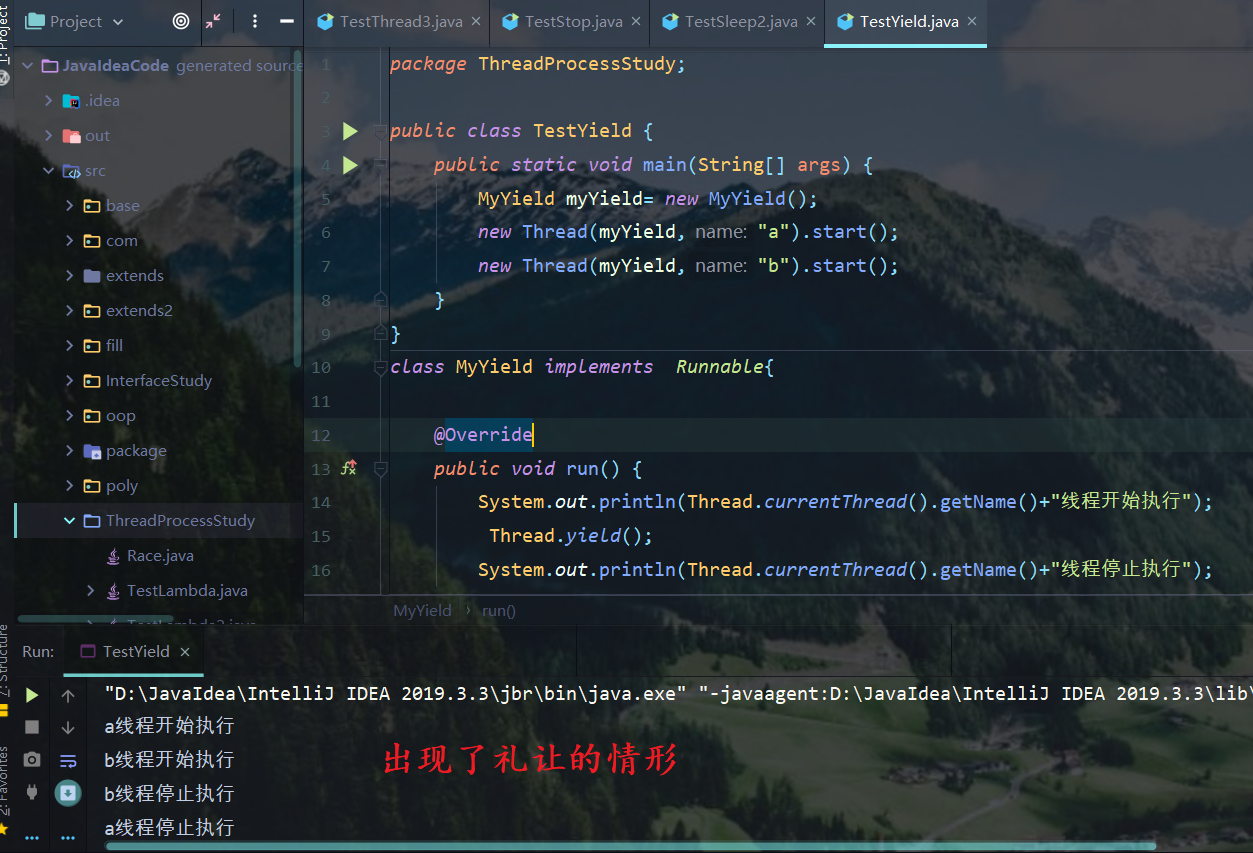Expand the .idea folder chevron
The width and height of the screenshot is (1253, 853).
48,101
